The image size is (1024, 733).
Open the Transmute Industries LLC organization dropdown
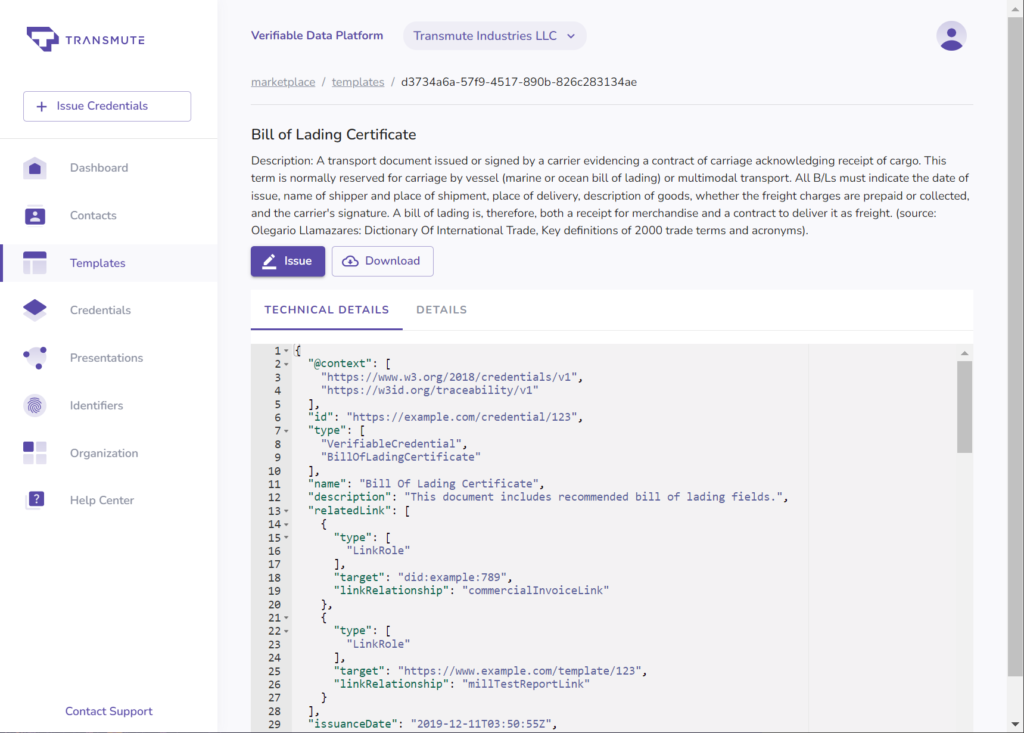(494, 36)
